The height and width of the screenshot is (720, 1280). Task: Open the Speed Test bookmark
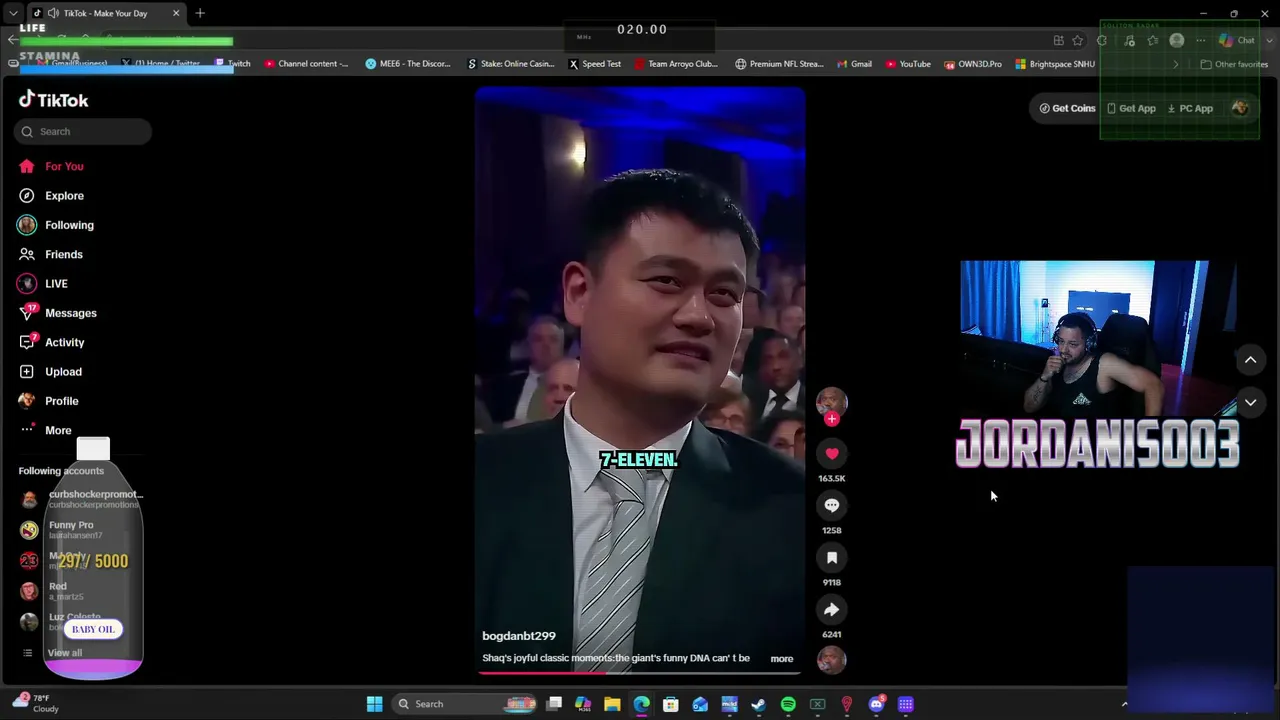[595, 64]
